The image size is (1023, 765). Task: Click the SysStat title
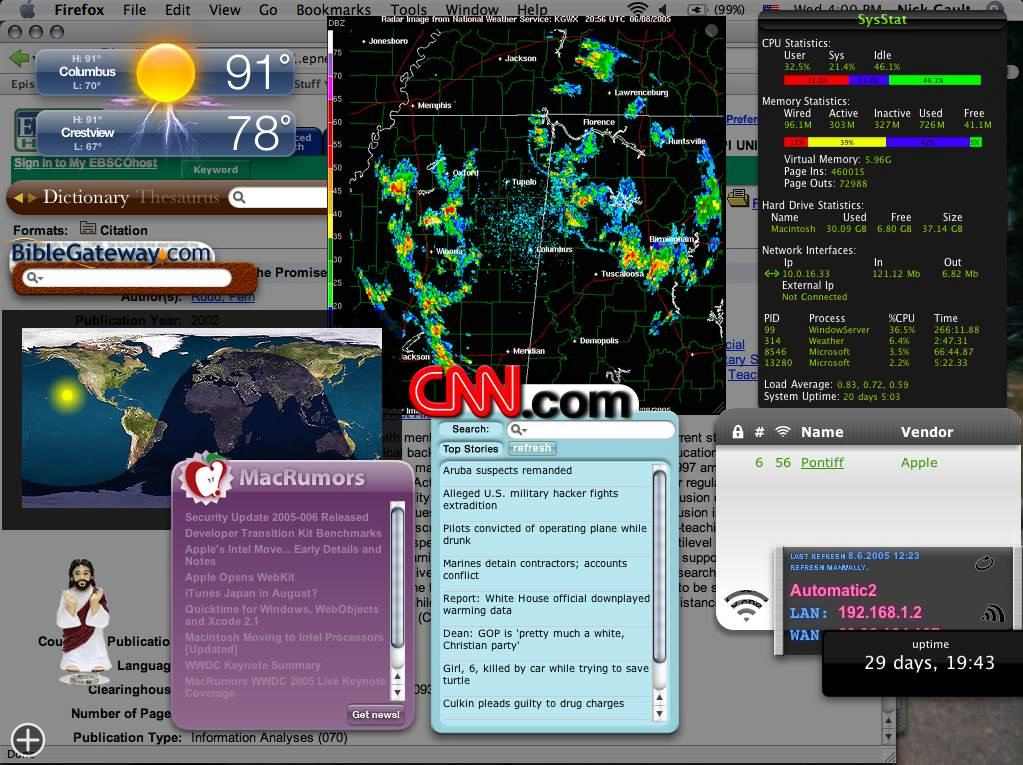[881, 20]
